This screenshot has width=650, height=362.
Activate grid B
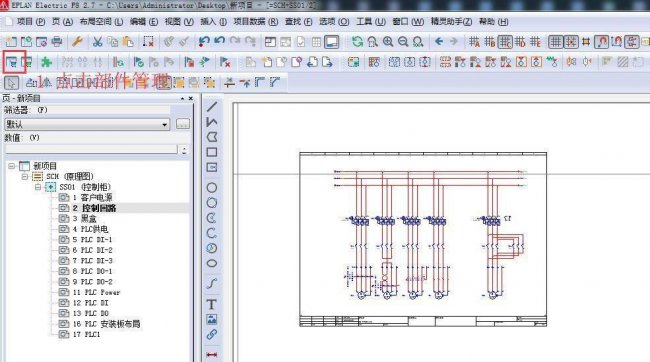click(490, 41)
